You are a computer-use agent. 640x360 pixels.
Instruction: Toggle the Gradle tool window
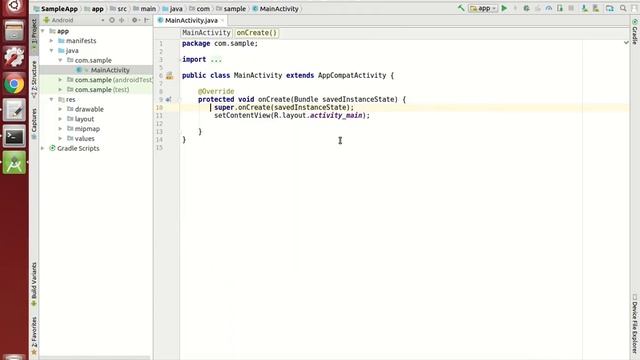pos(635,31)
